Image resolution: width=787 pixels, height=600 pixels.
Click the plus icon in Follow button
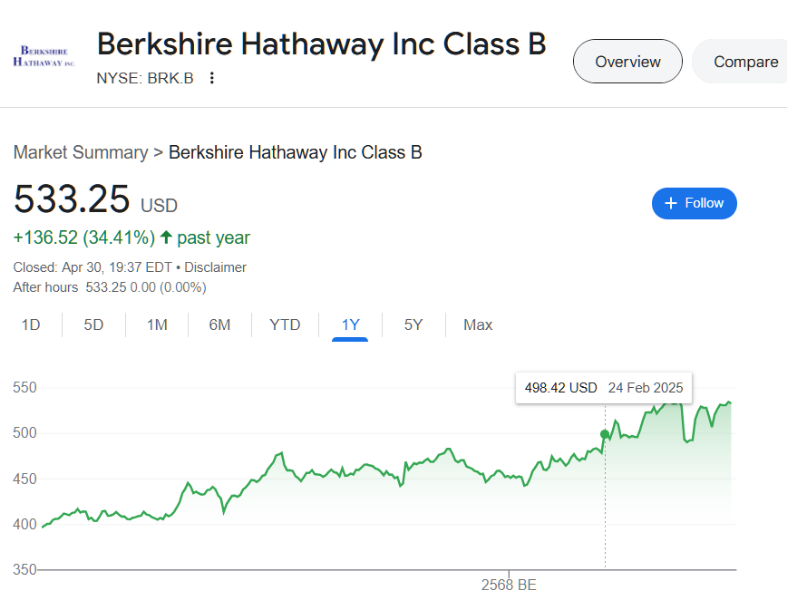point(671,203)
